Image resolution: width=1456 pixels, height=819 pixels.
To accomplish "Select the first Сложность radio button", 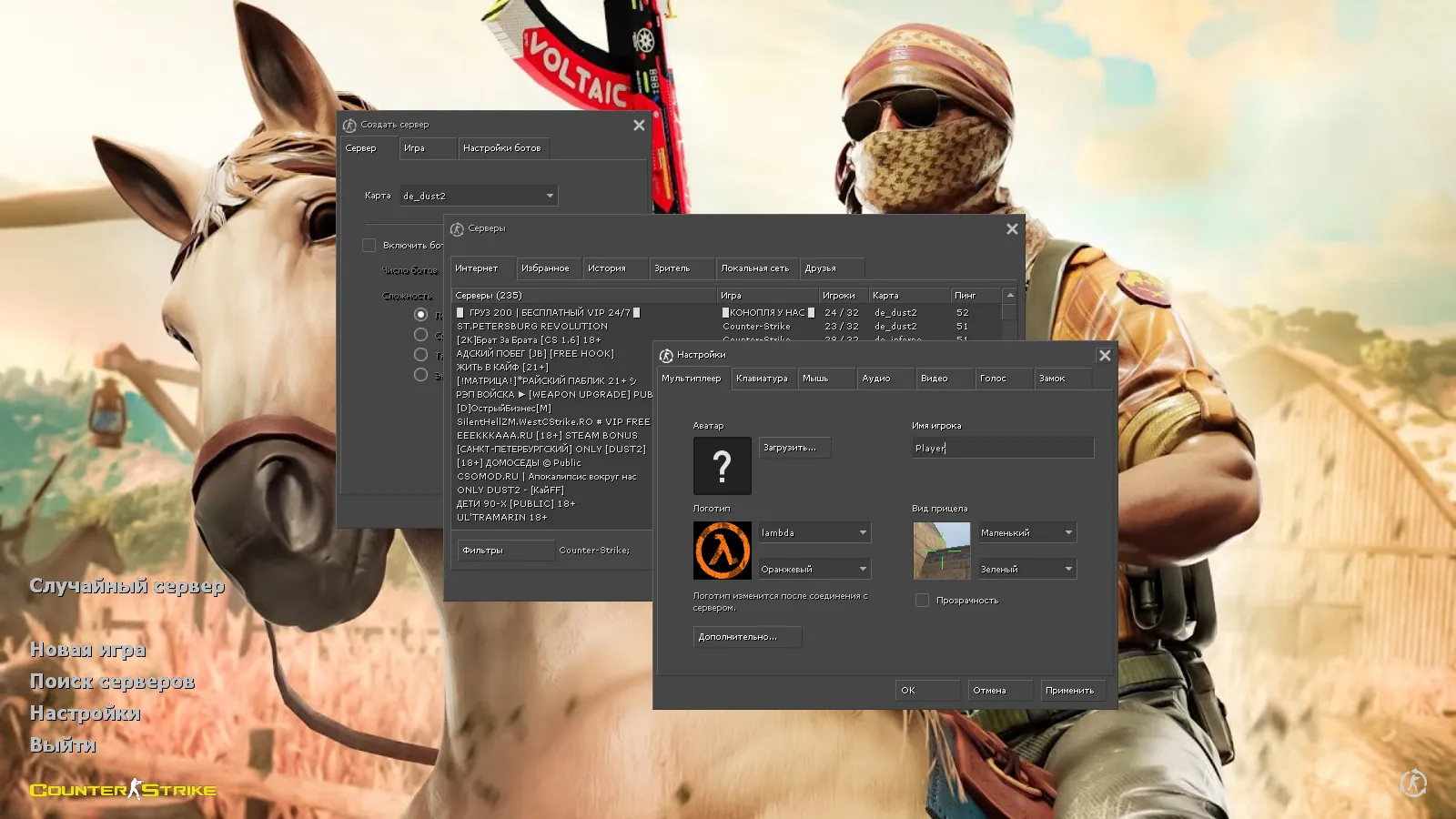I will coord(420,314).
